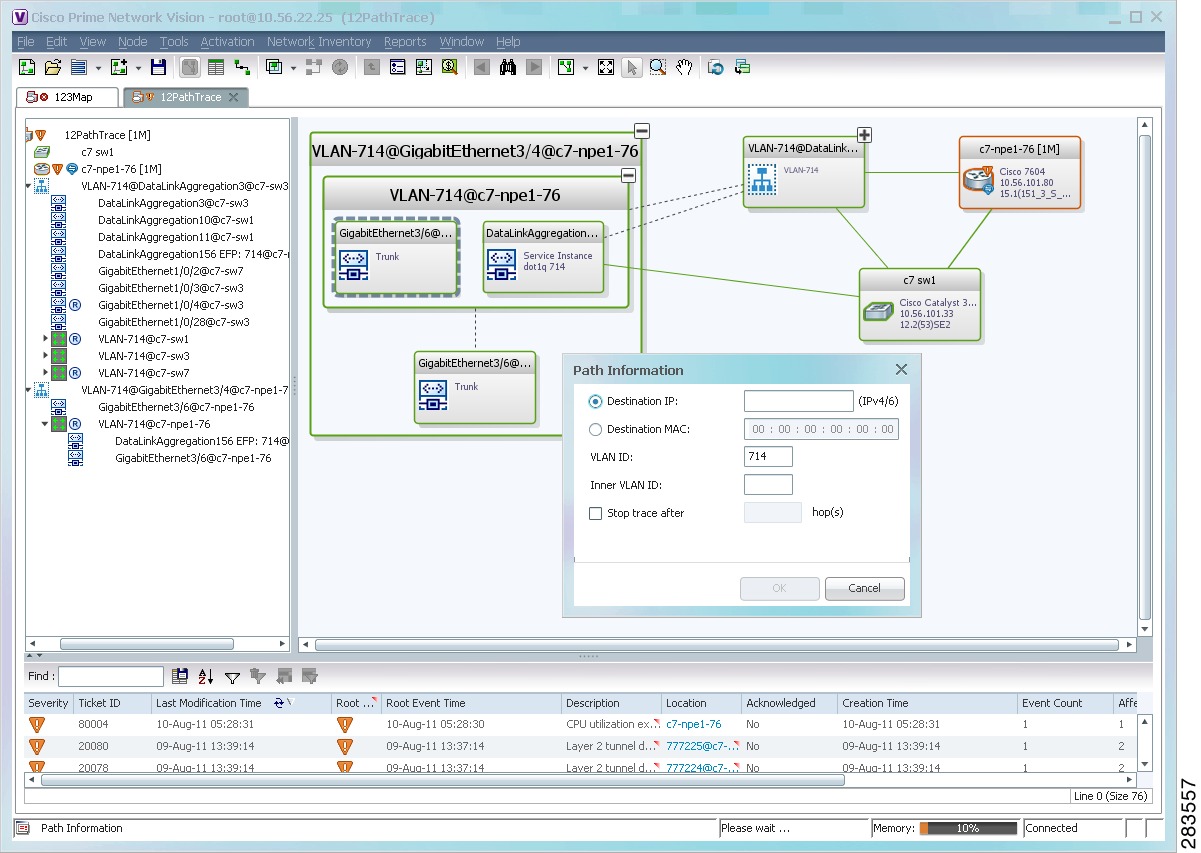Click the Service Instance dot1q 714 port icon

coord(502,264)
